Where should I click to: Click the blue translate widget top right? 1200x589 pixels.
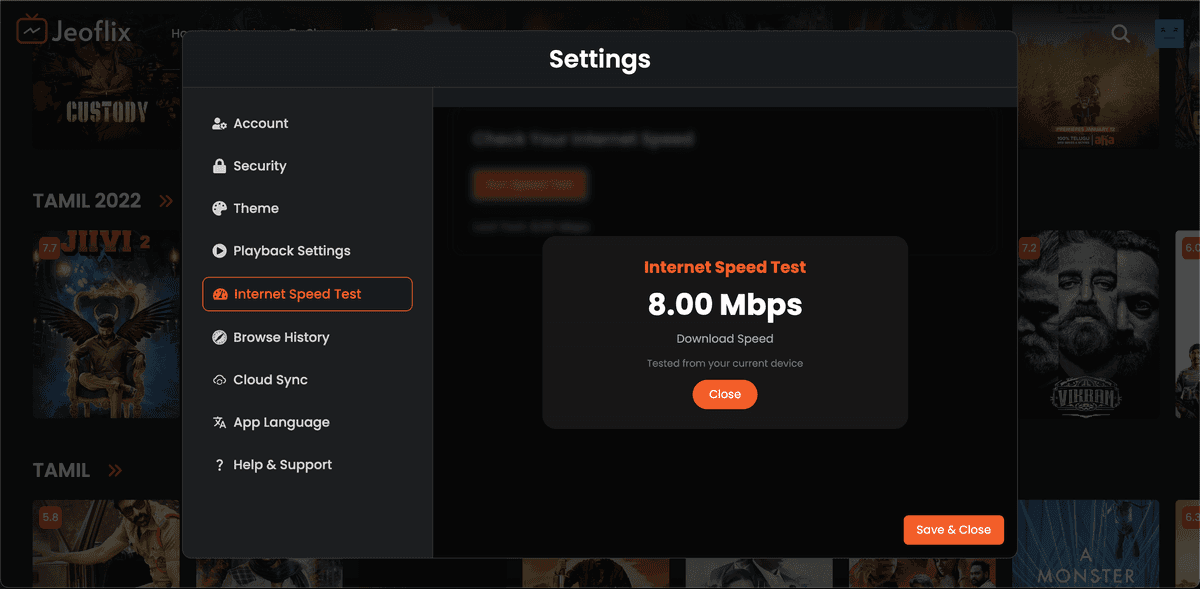[x=1168, y=33]
